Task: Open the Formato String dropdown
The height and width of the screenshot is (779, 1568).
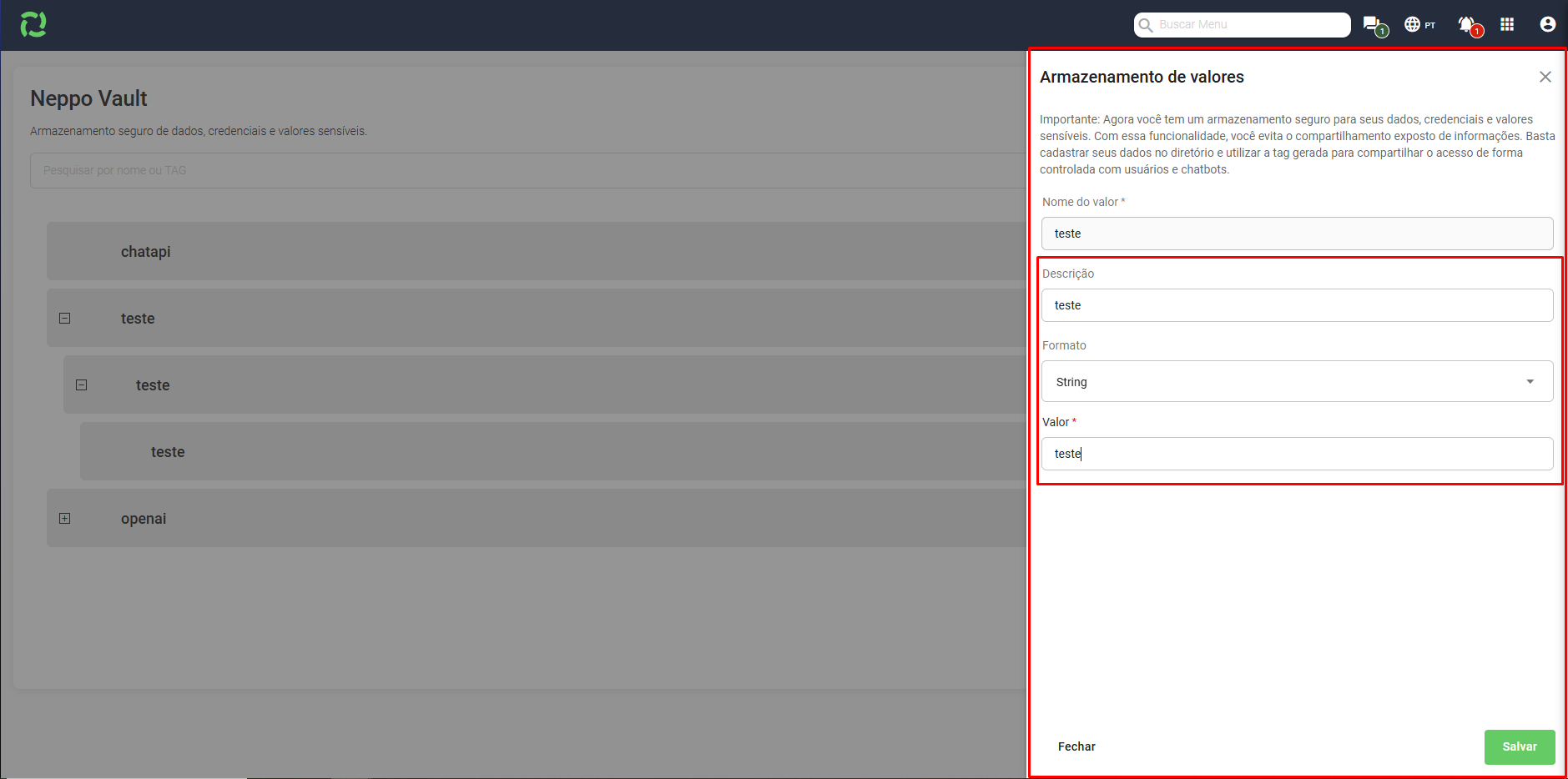Action: pyautogui.click(x=1297, y=381)
